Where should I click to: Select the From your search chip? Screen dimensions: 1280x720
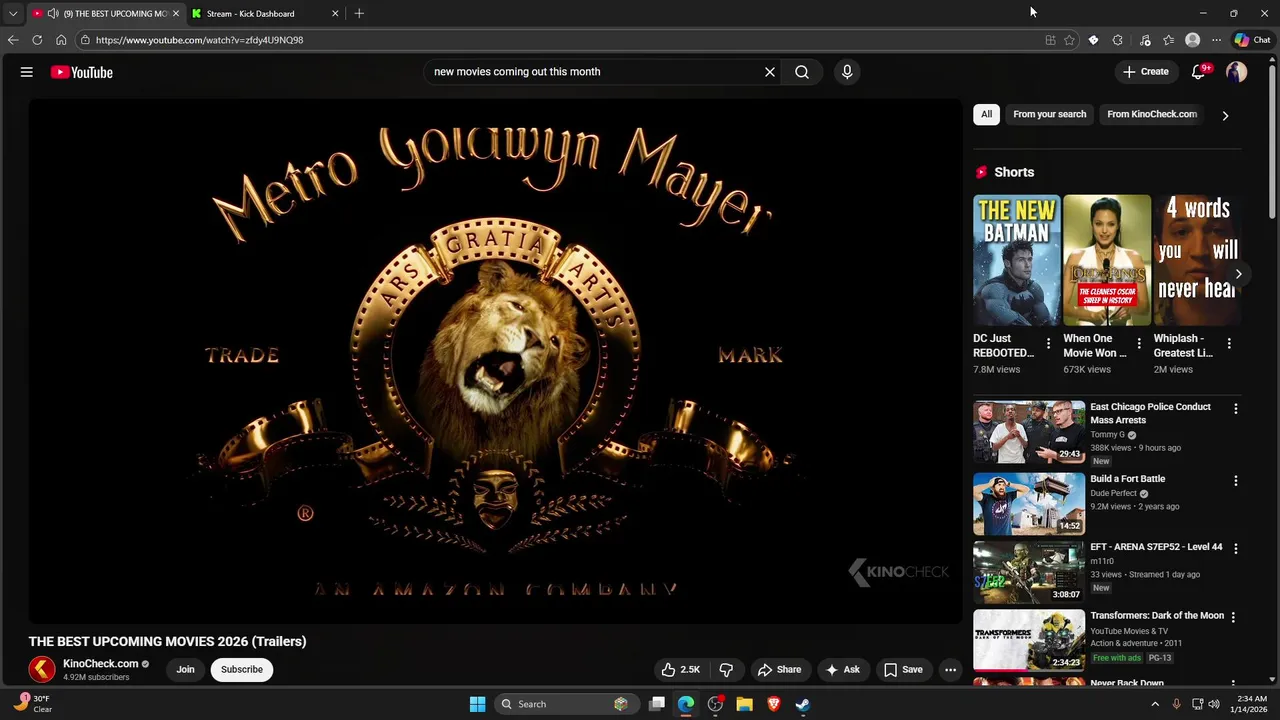tap(1049, 114)
